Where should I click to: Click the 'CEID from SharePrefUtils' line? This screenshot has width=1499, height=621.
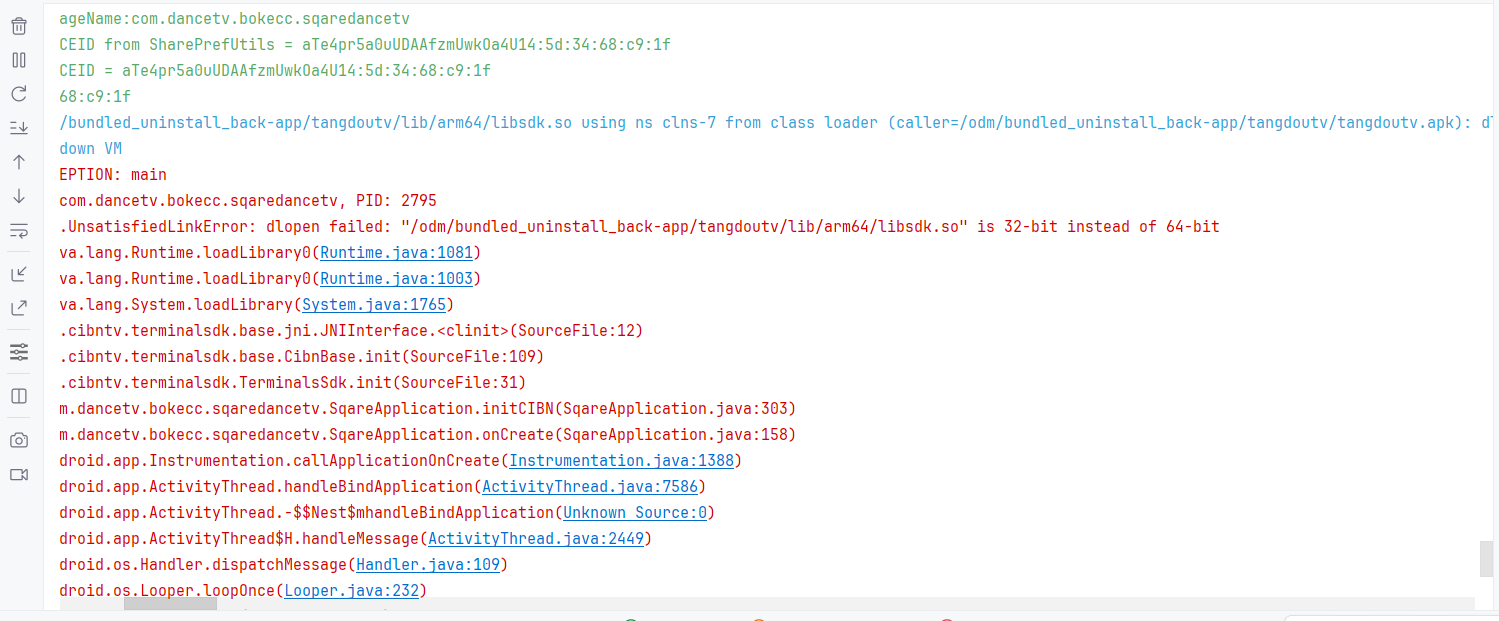pyautogui.click(x=365, y=44)
